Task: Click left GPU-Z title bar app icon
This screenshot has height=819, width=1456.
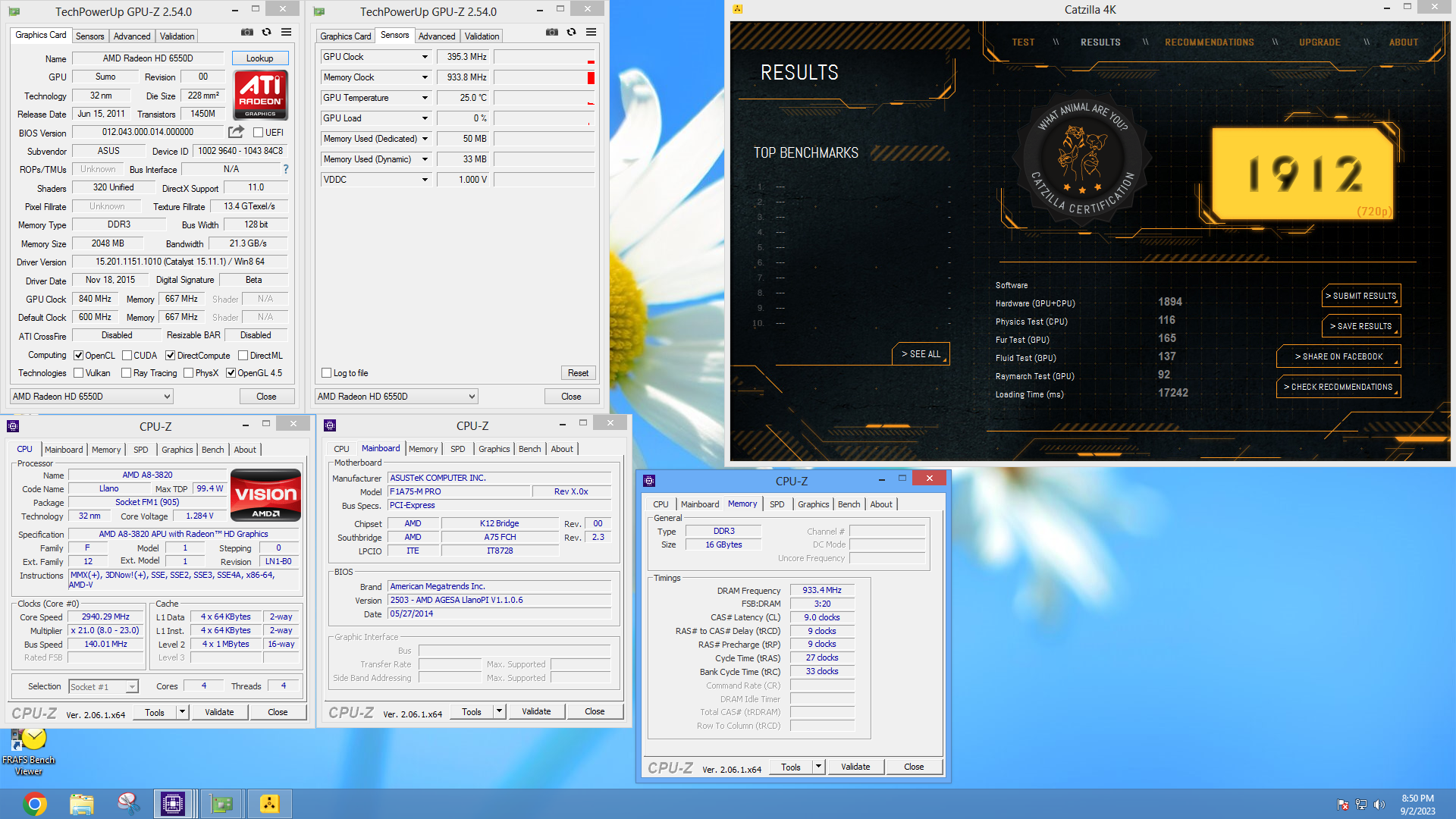Action: pyautogui.click(x=14, y=11)
